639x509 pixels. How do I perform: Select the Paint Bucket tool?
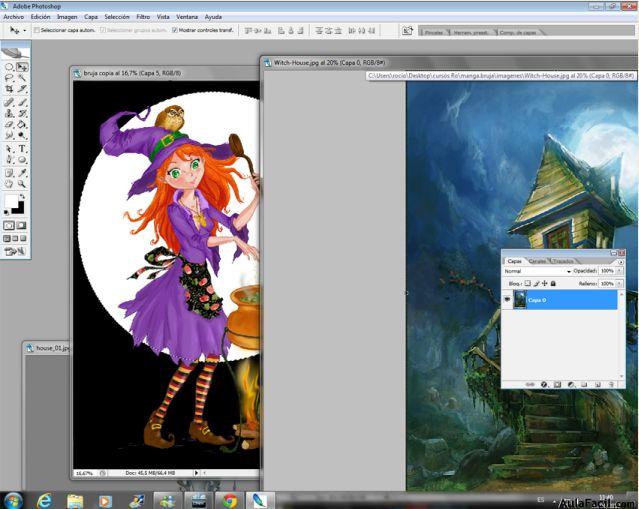pos(22,124)
